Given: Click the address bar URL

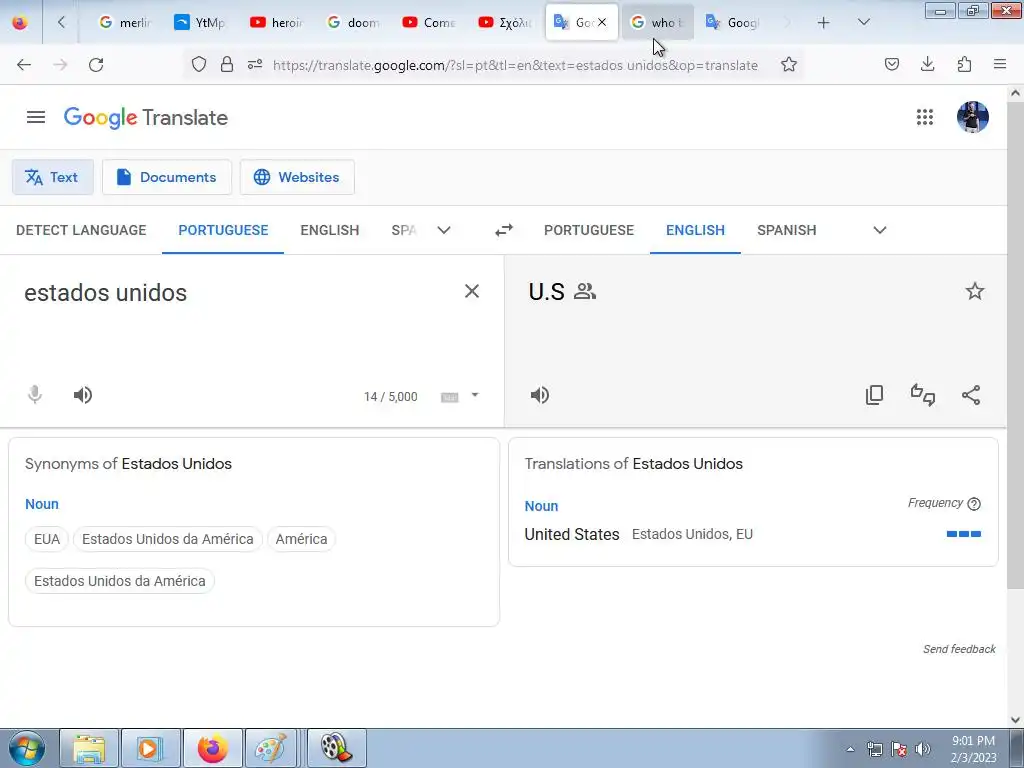Looking at the screenshot, I should pyautogui.click(x=515, y=65).
